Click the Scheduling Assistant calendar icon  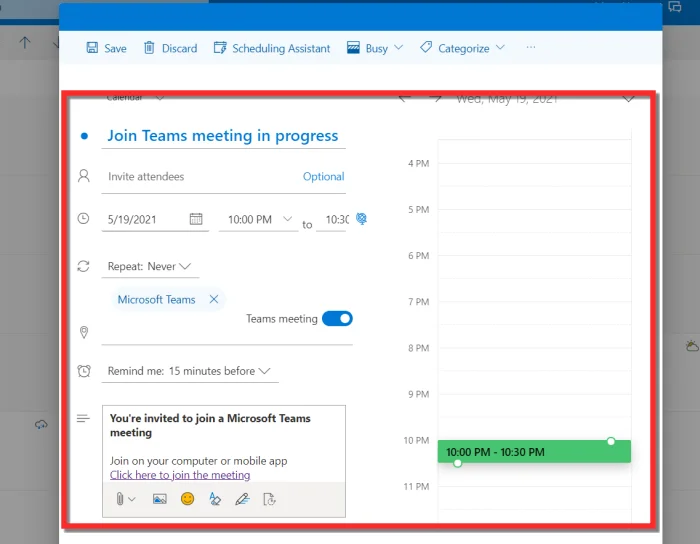[220, 48]
